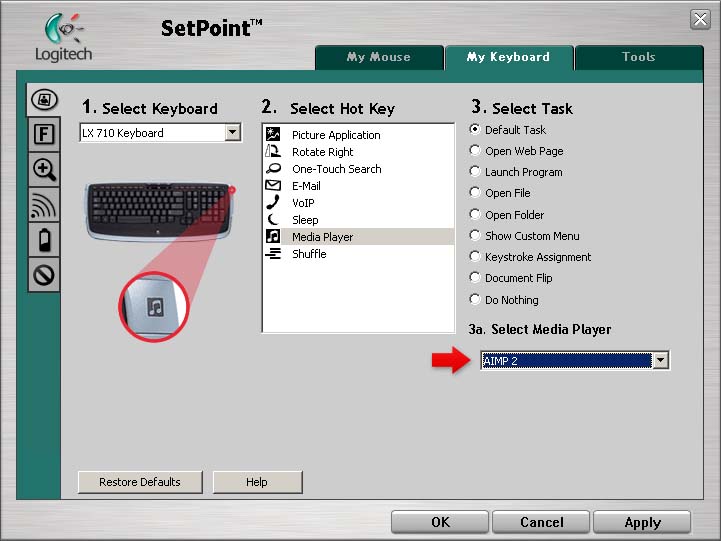This screenshot has height=541, width=721.
Task: Switch to the My Mouse tab
Action: point(378,57)
